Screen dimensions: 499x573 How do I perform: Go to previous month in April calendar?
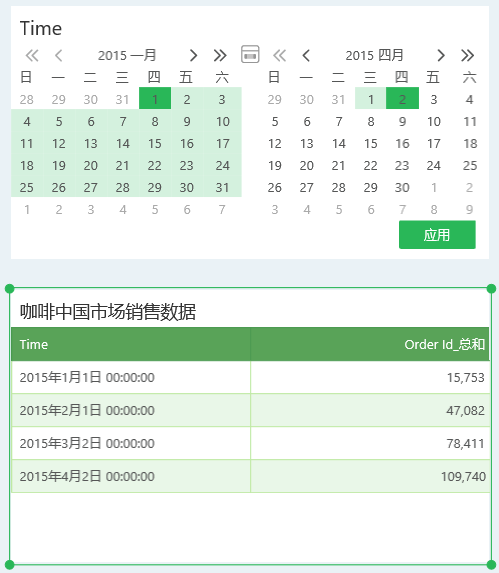(x=306, y=56)
